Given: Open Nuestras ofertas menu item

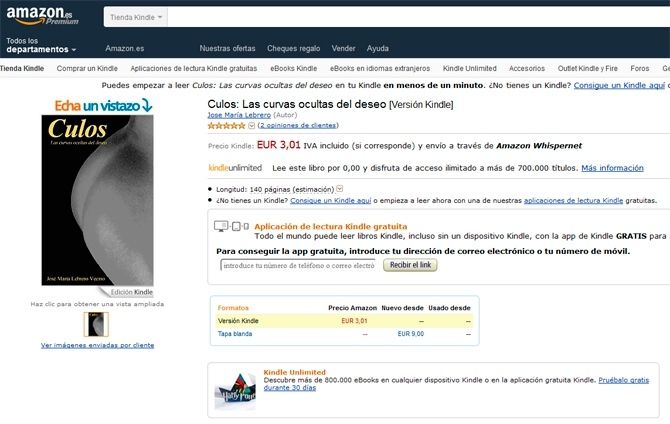Looking at the screenshot, I should [x=227, y=48].
